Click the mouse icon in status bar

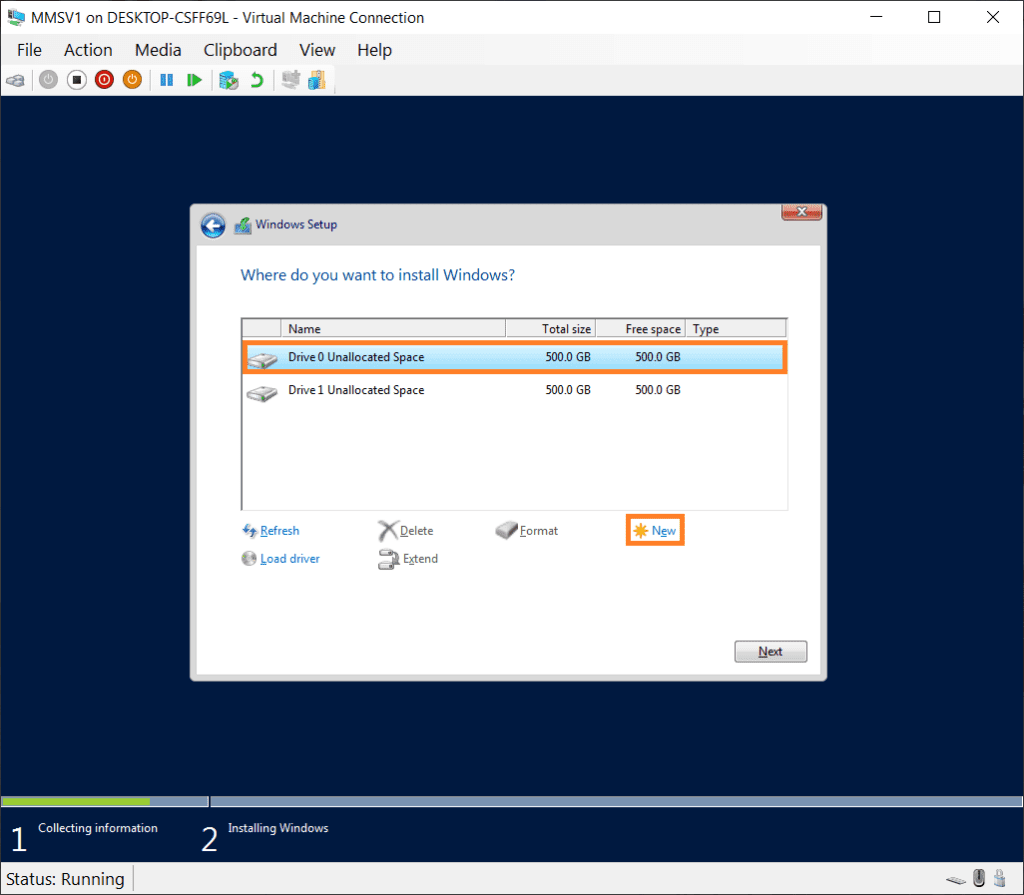pyautogui.click(x=978, y=877)
